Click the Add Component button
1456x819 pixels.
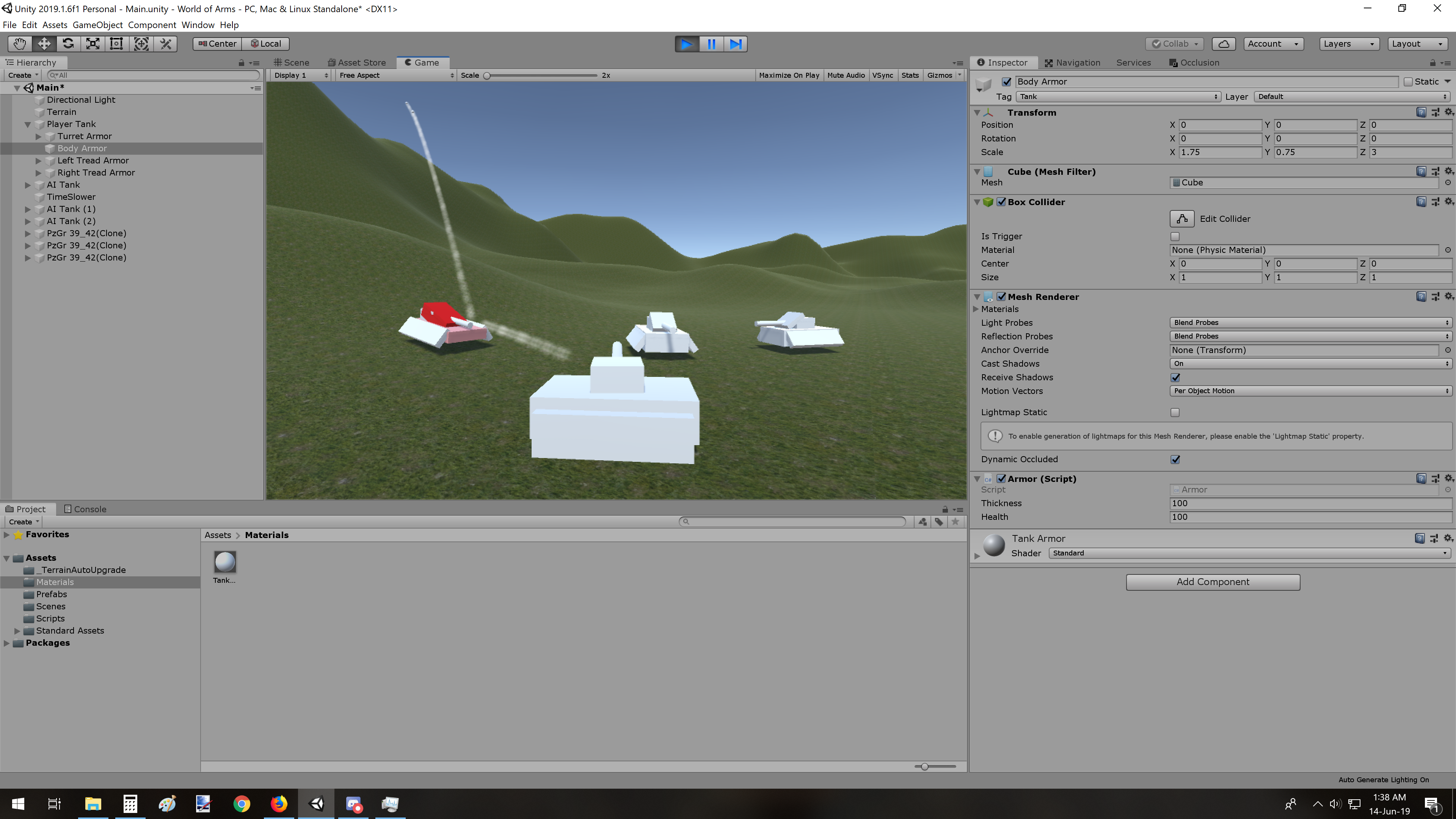pos(1213,582)
